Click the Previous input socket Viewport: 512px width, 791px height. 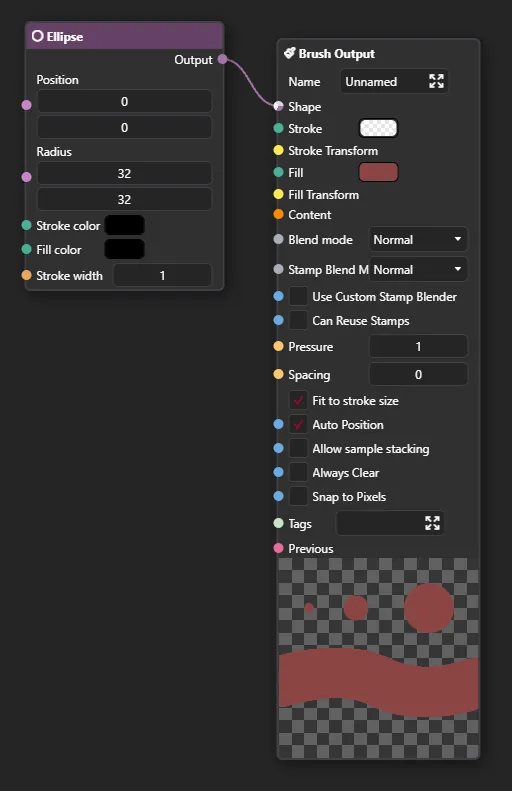click(278, 548)
